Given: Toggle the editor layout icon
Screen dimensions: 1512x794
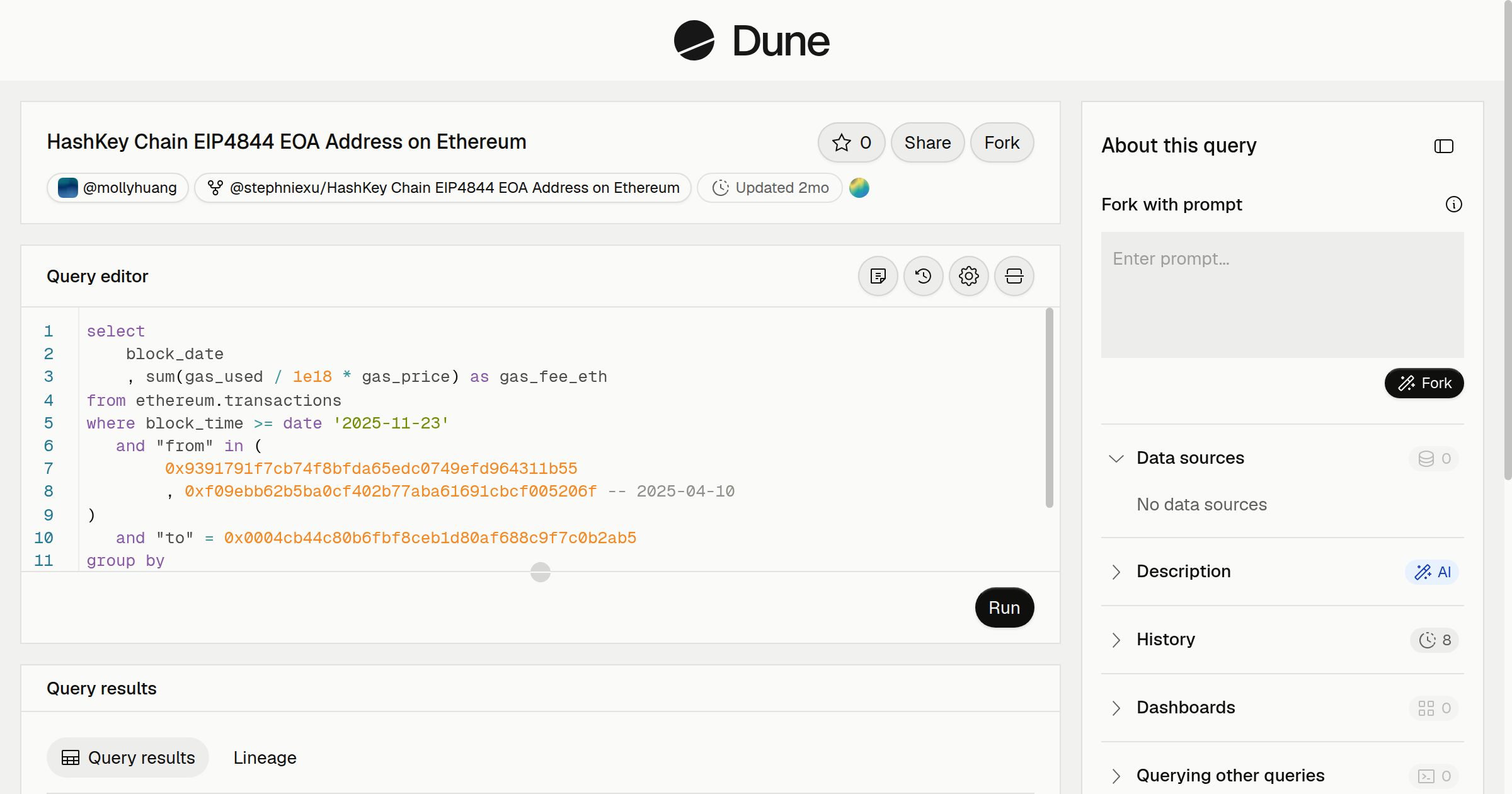Looking at the screenshot, I should [1014, 276].
